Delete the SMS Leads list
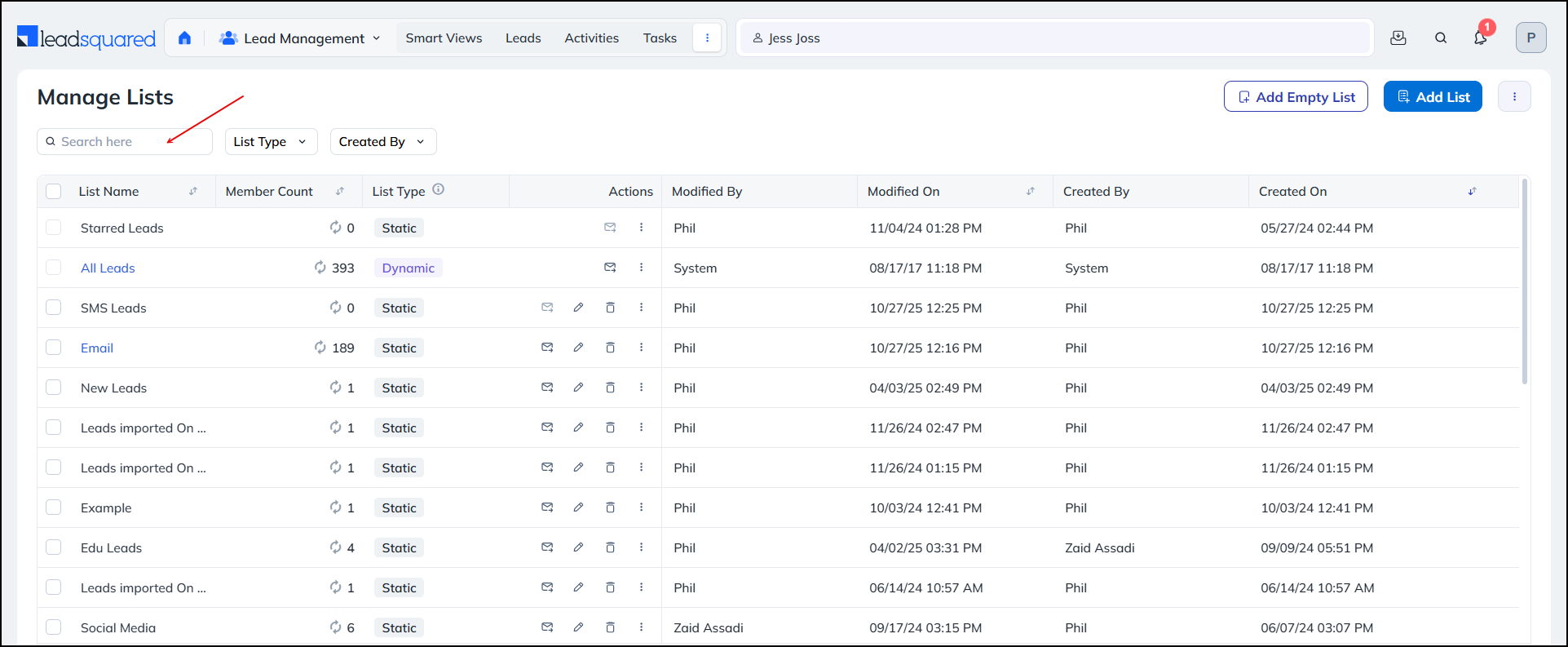 [x=610, y=308]
